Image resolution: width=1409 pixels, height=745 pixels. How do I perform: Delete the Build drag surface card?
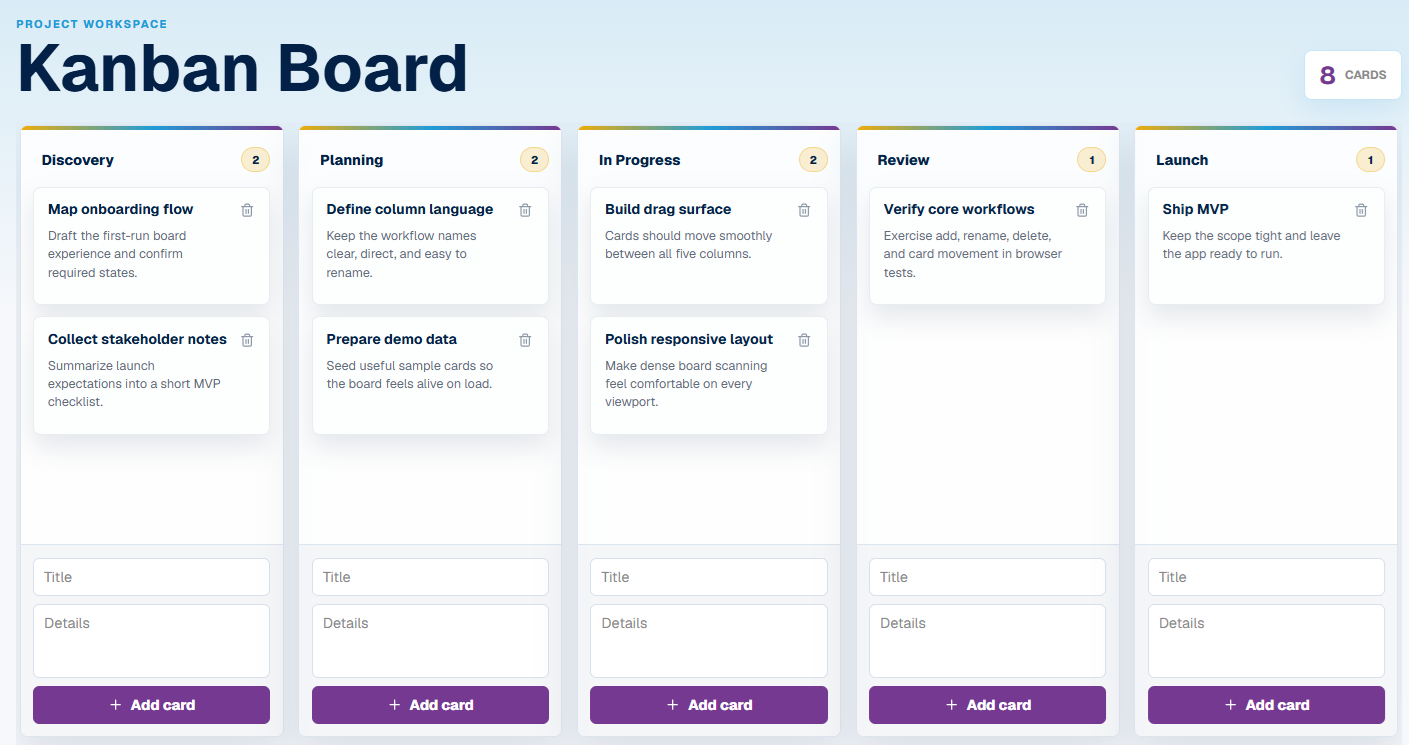click(804, 210)
